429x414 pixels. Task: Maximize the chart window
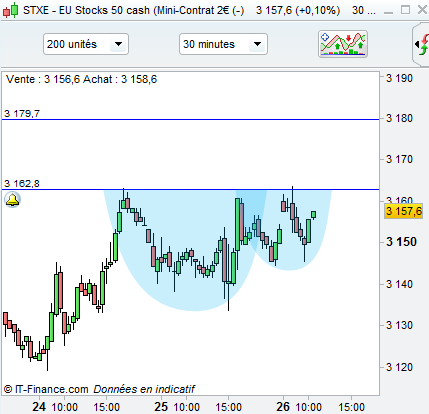(405, 10)
